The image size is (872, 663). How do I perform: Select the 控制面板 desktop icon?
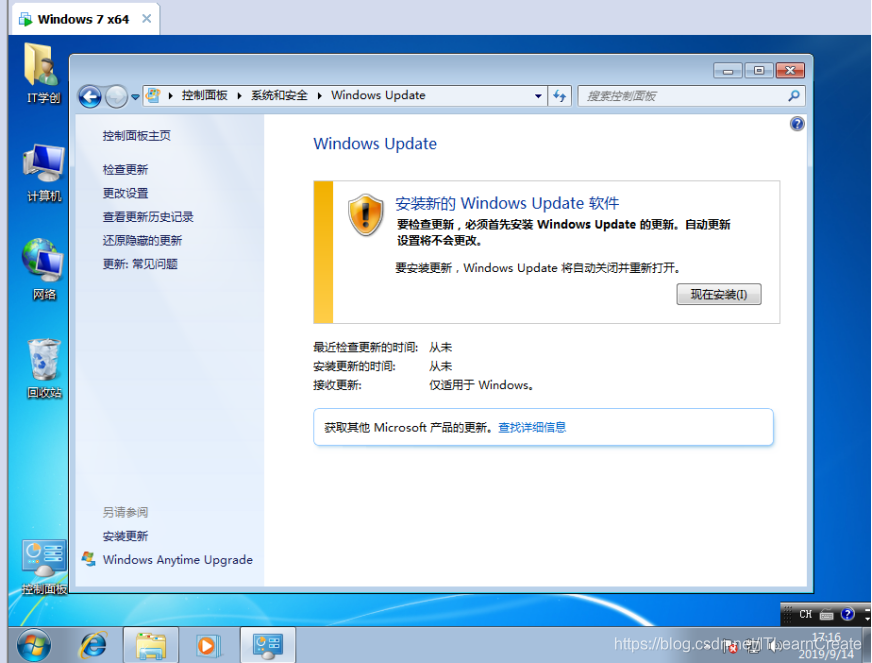click(x=44, y=566)
